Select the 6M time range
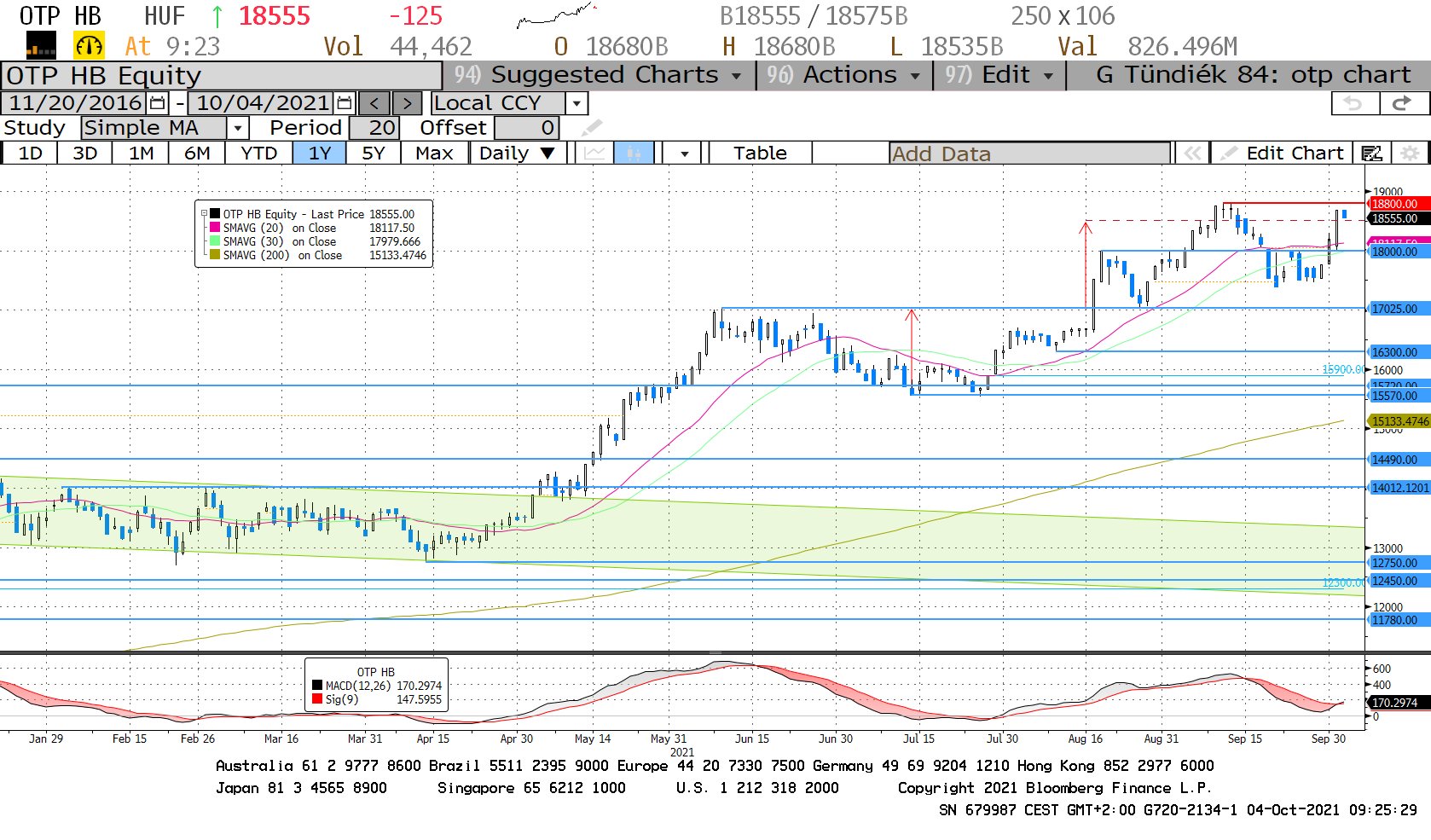Image resolution: width=1431 pixels, height=840 pixels. coord(197,154)
